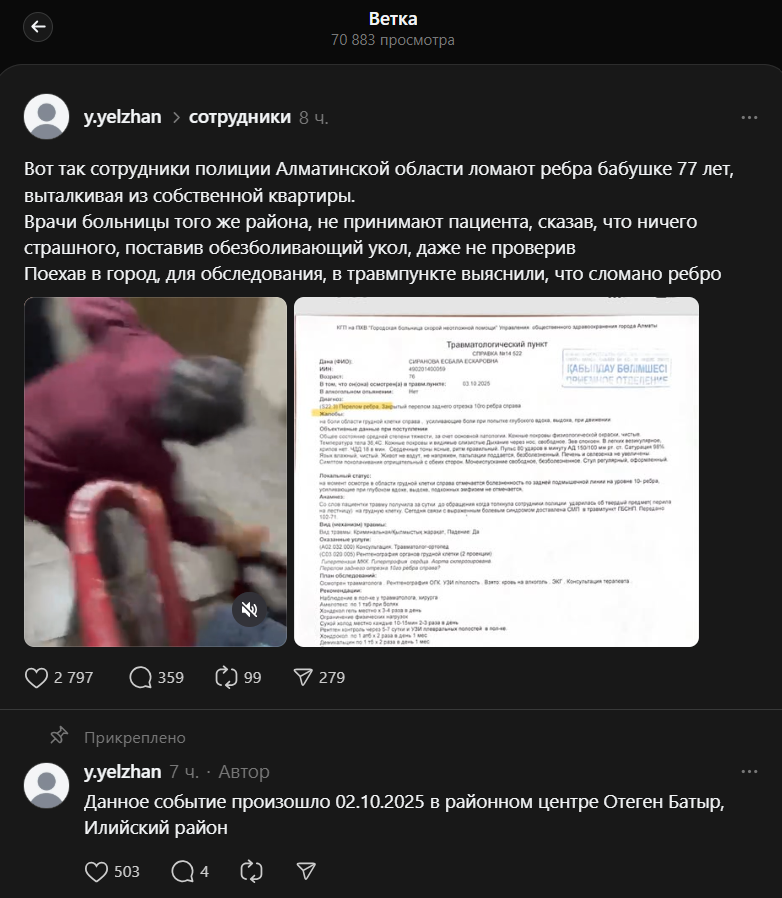
Task: Click the avatar beside pinned reply
Action: (x=46, y=786)
